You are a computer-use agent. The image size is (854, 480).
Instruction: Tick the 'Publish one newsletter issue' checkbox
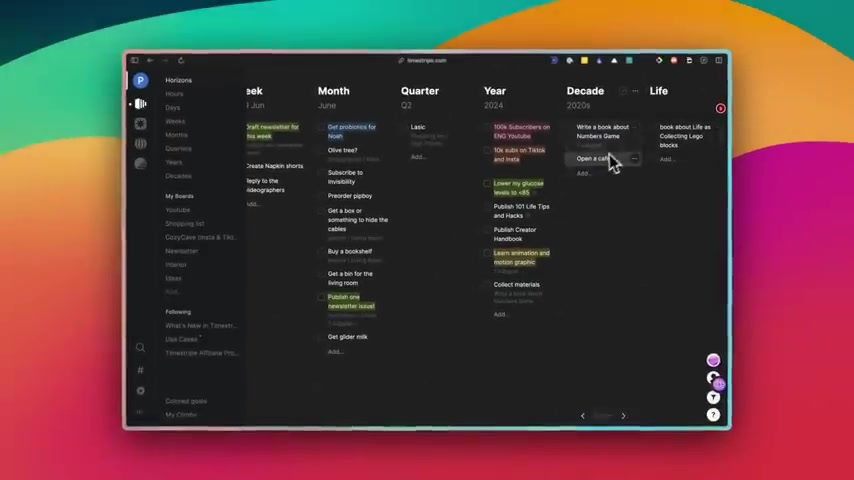click(x=322, y=297)
